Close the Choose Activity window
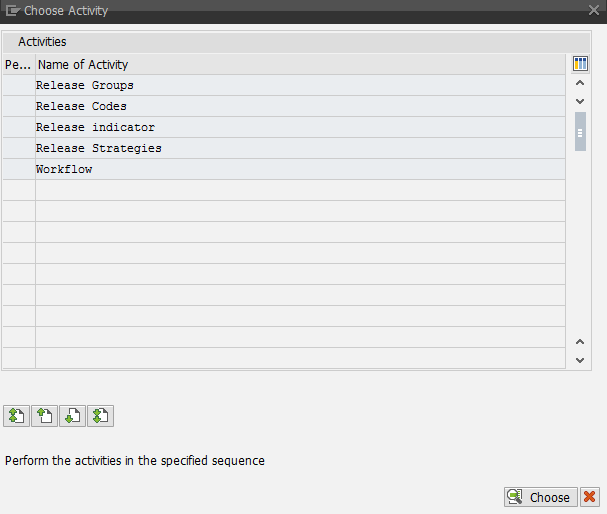This screenshot has height=514, width=607. [x=593, y=11]
